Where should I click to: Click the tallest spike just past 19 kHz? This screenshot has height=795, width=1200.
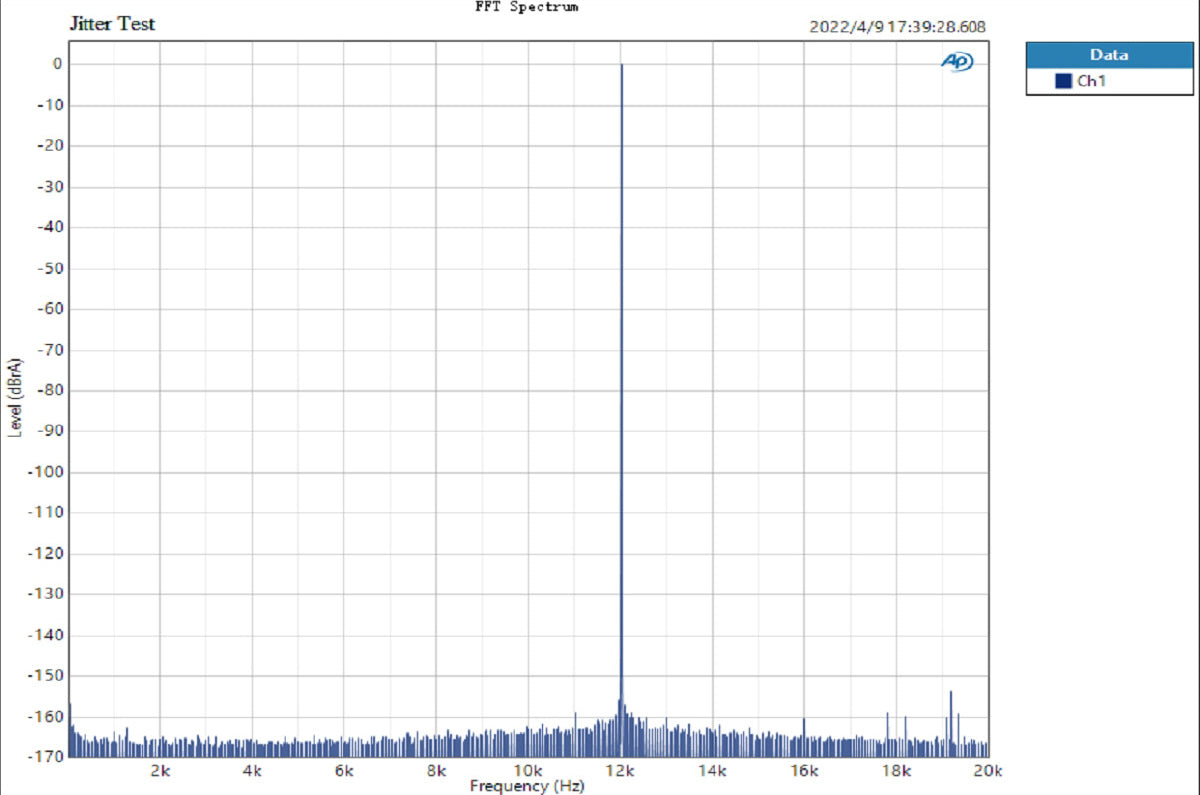pyautogui.click(x=951, y=693)
